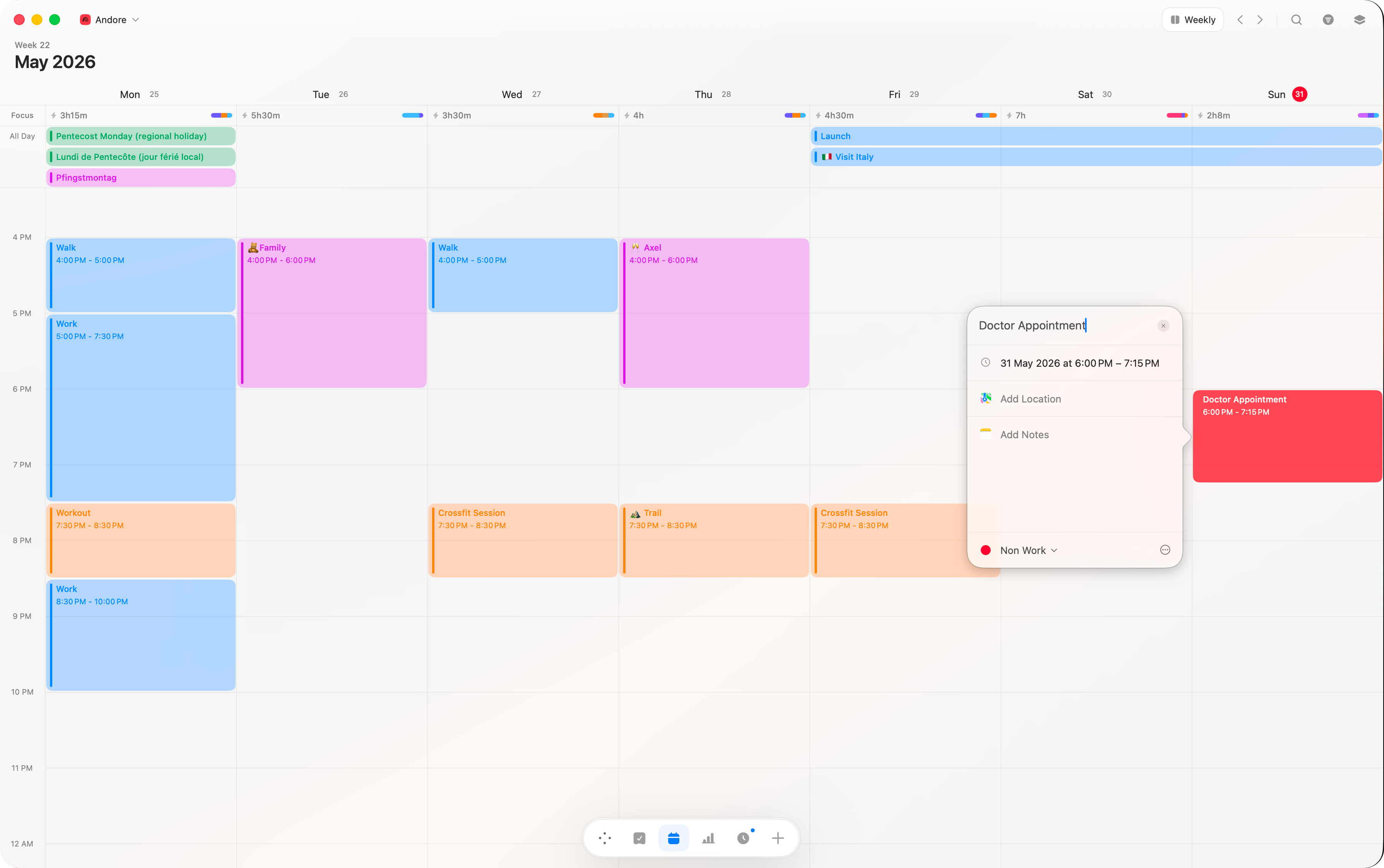
Task: Open Friday's Crossfit Session event
Action: click(x=888, y=540)
